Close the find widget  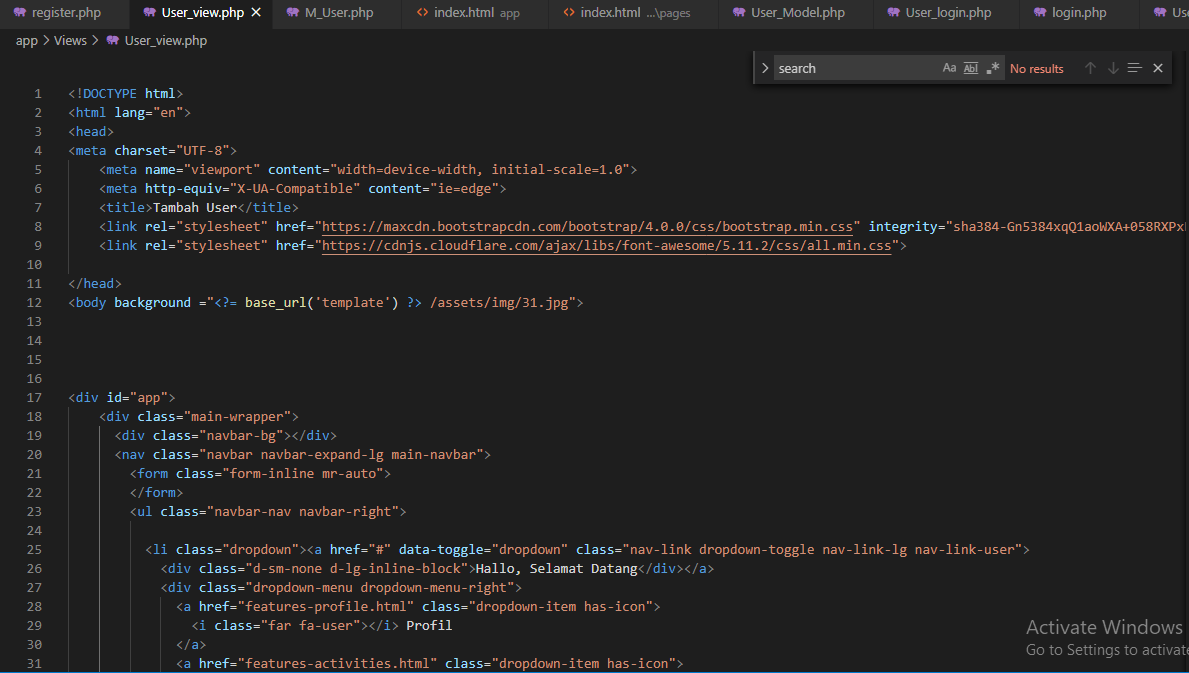click(1158, 68)
